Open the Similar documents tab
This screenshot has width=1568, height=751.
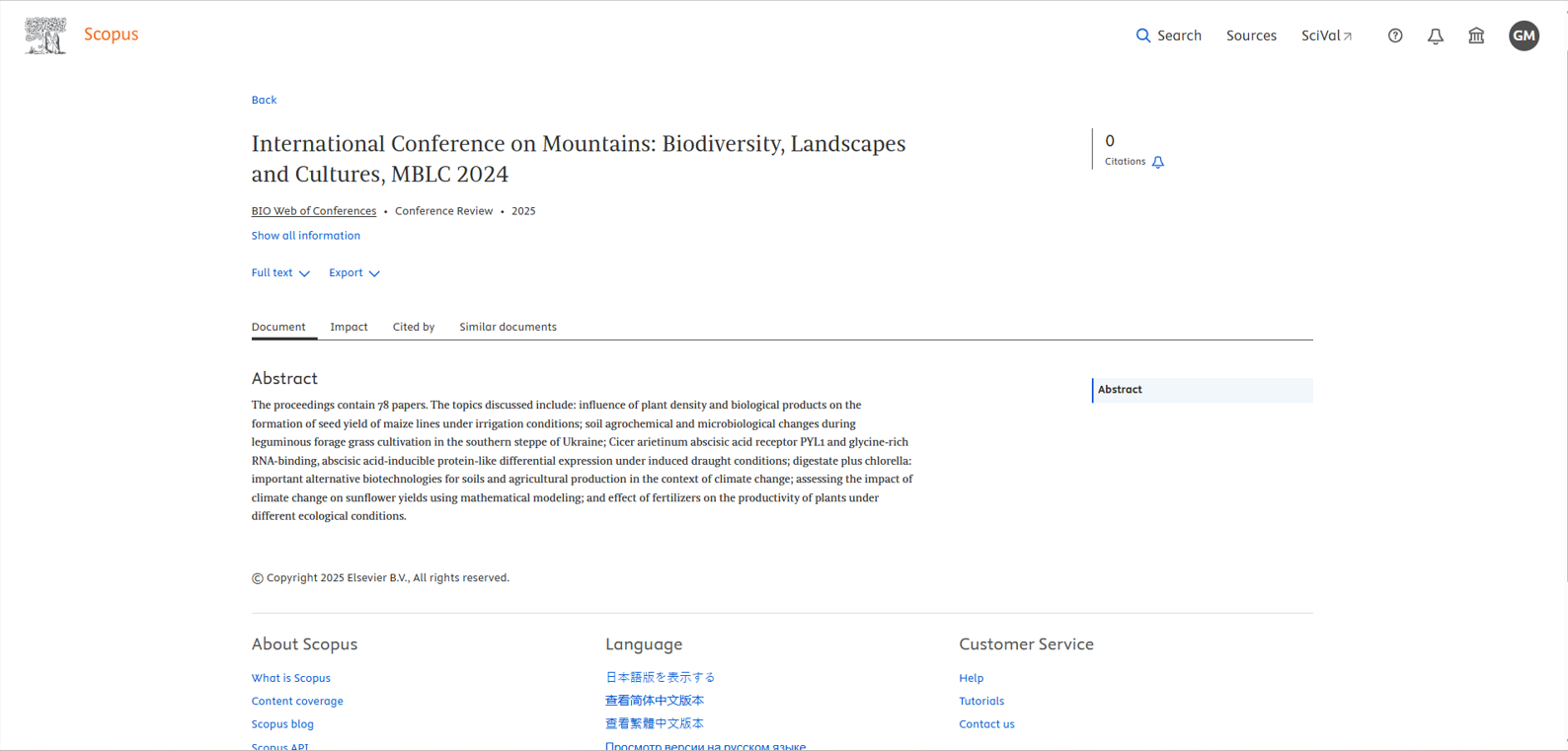pyautogui.click(x=508, y=327)
